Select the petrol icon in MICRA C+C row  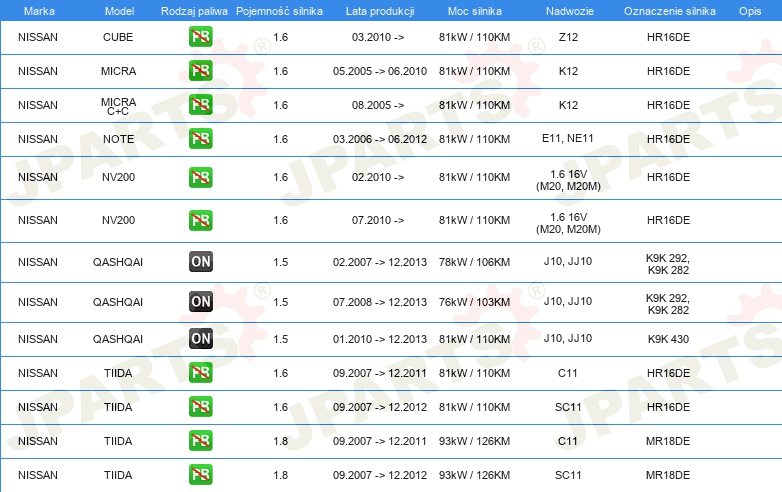pyautogui.click(x=200, y=105)
